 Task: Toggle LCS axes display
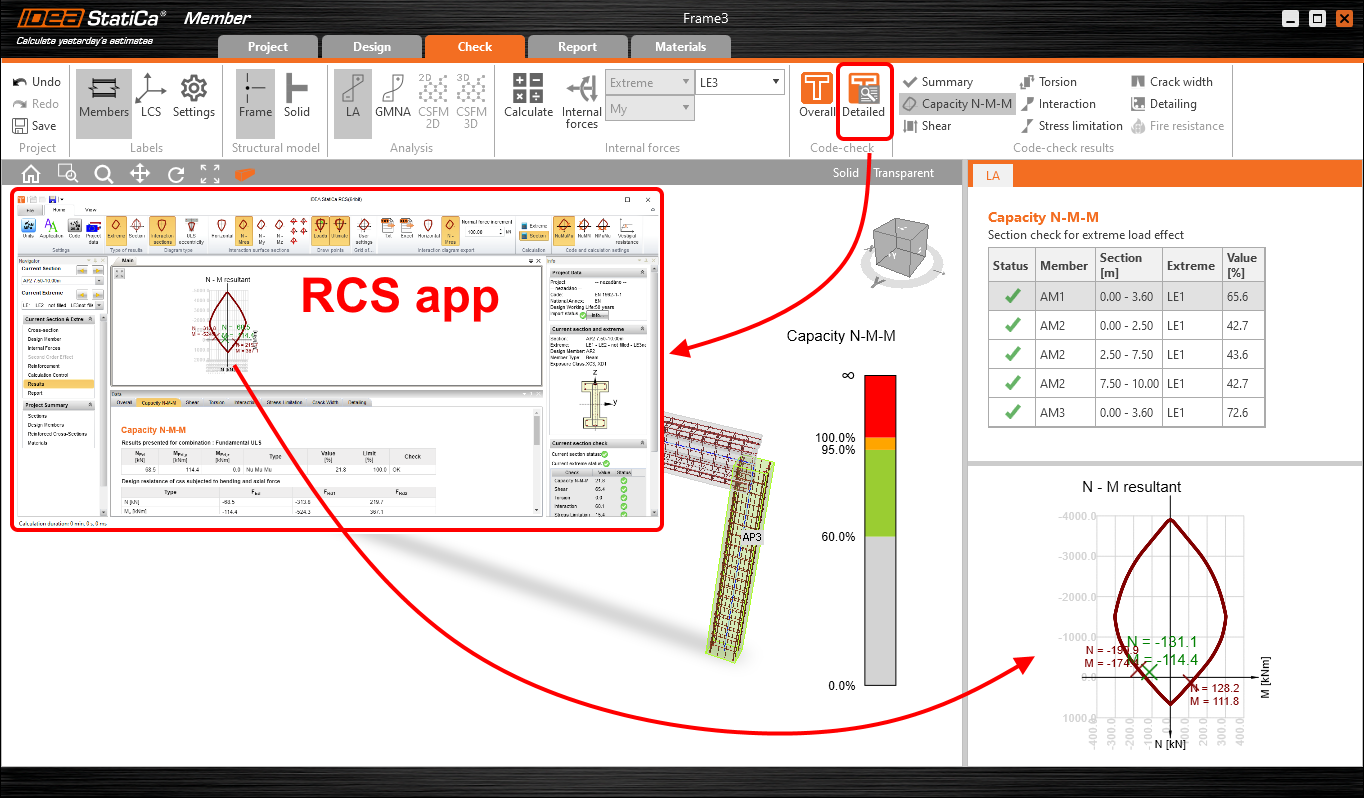(151, 97)
